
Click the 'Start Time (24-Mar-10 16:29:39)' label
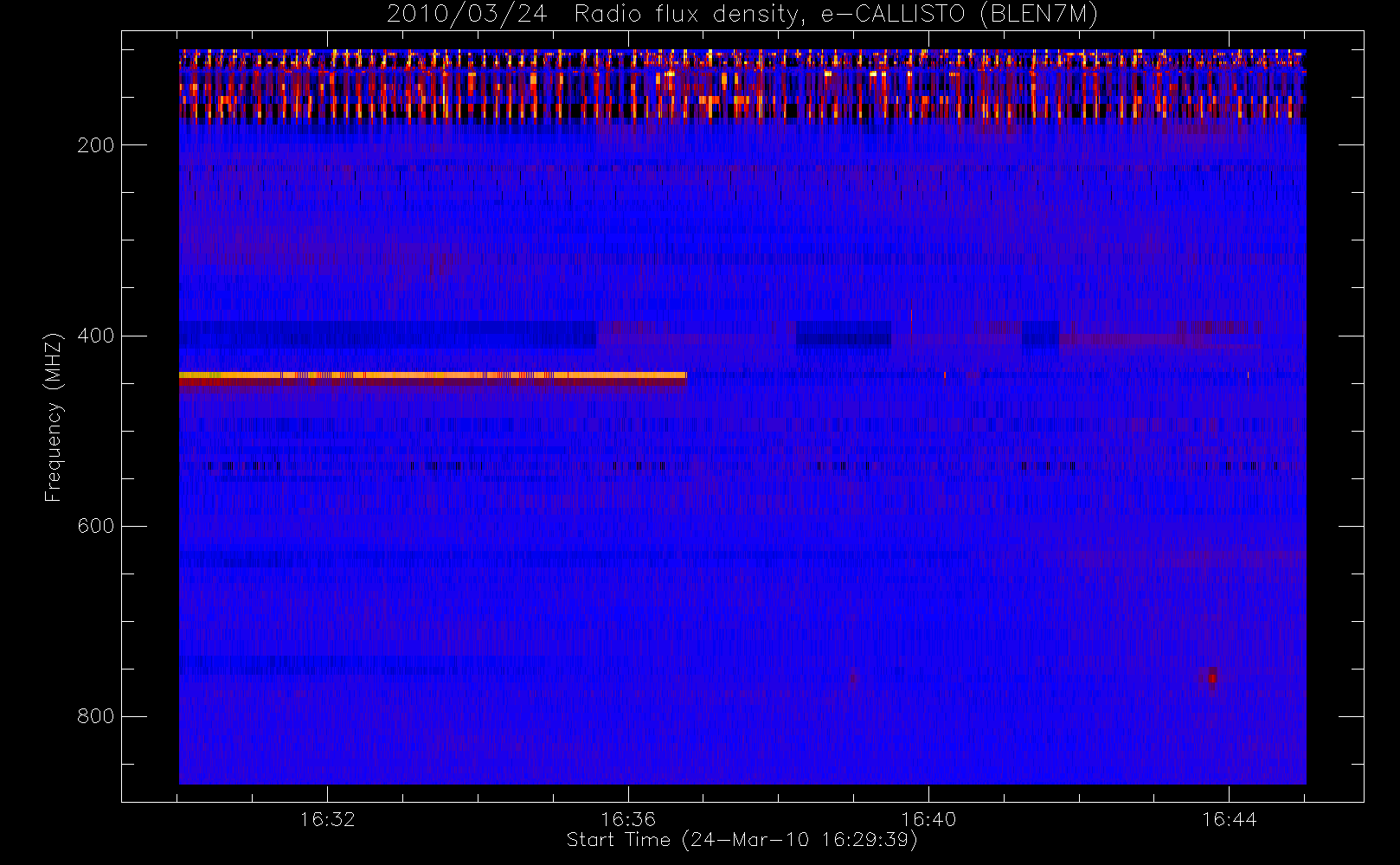coord(742,840)
